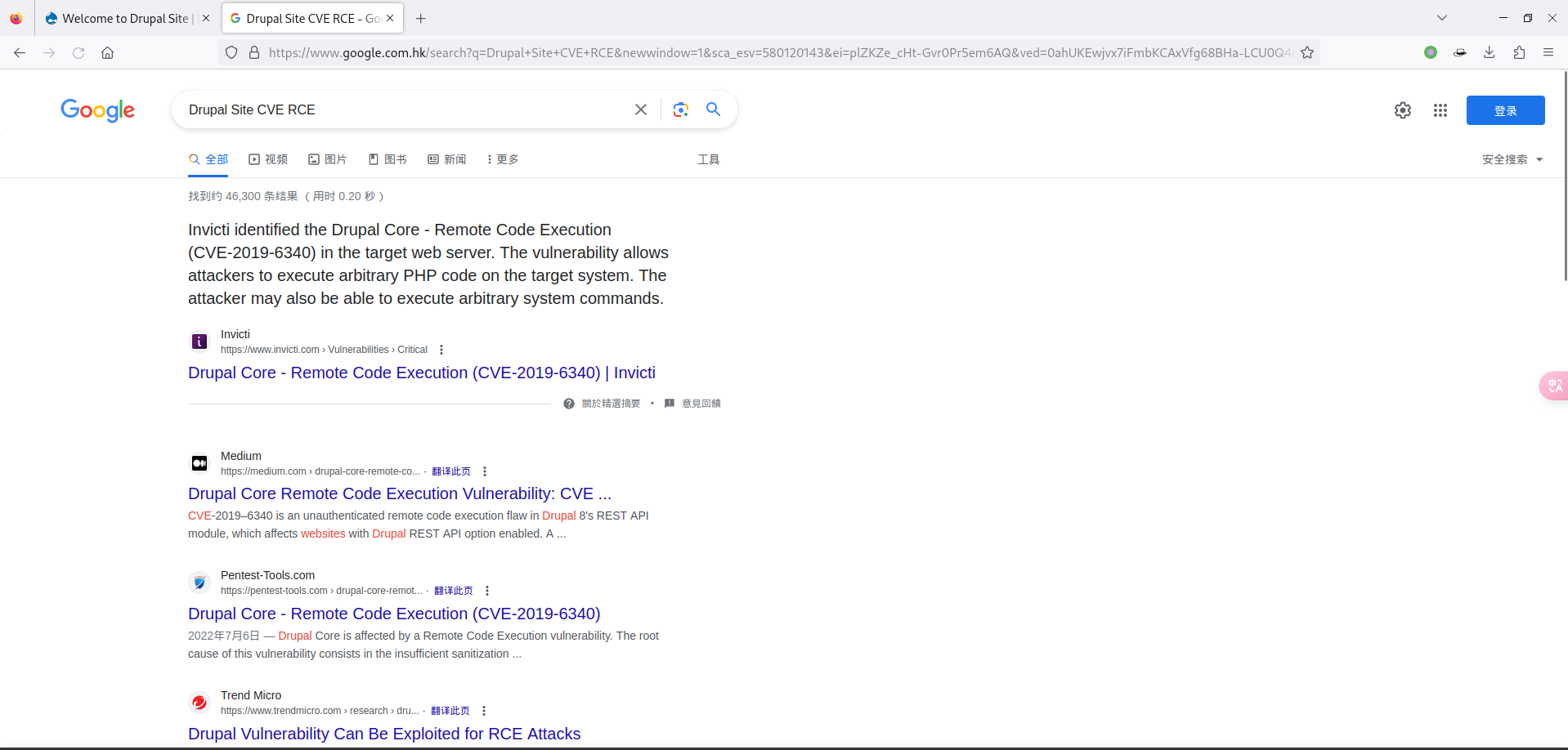Image resolution: width=1568 pixels, height=750 pixels.
Task: Close the Drupal Site CVE RCE tab
Action: (x=390, y=18)
